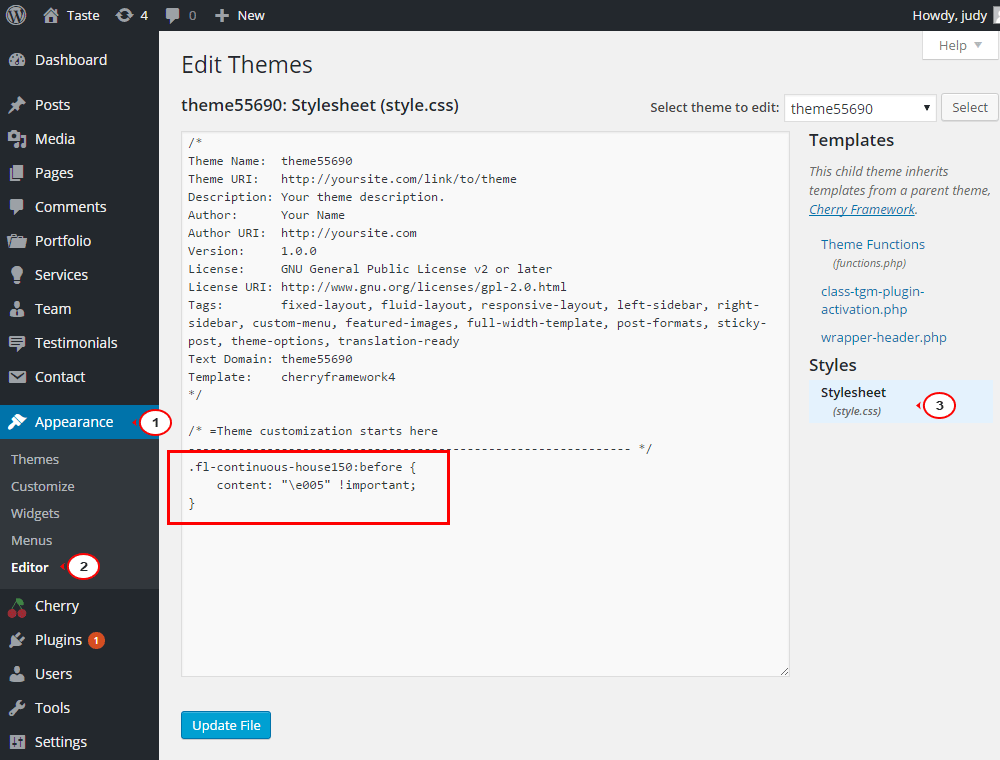Viewport: 1000px width, 760px height.
Task: Open the comments bubble icon in admin bar
Action: (x=172, y=15)
